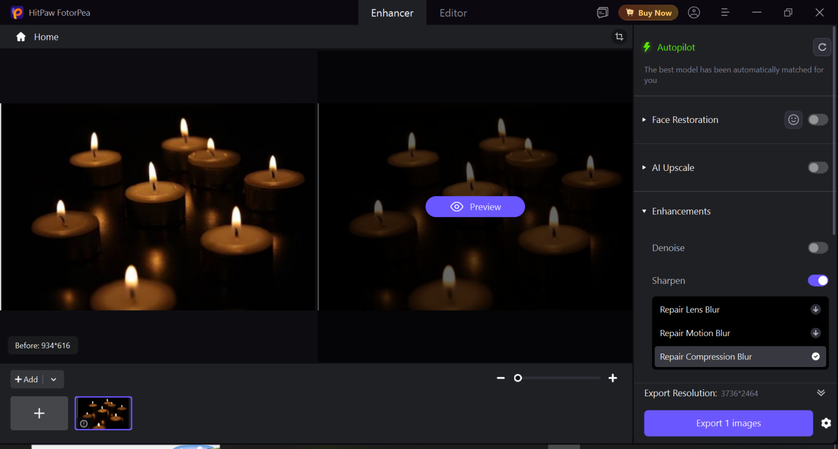This screenshot has width=838, height=449.
Task: Click the green Autopilot lightning icon
Action: 647,47
